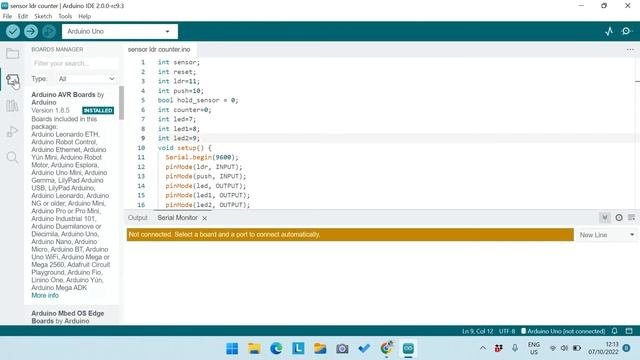
Task: Click code line 'pinMode(push, INPUT);'
Action: click(206, 176)
